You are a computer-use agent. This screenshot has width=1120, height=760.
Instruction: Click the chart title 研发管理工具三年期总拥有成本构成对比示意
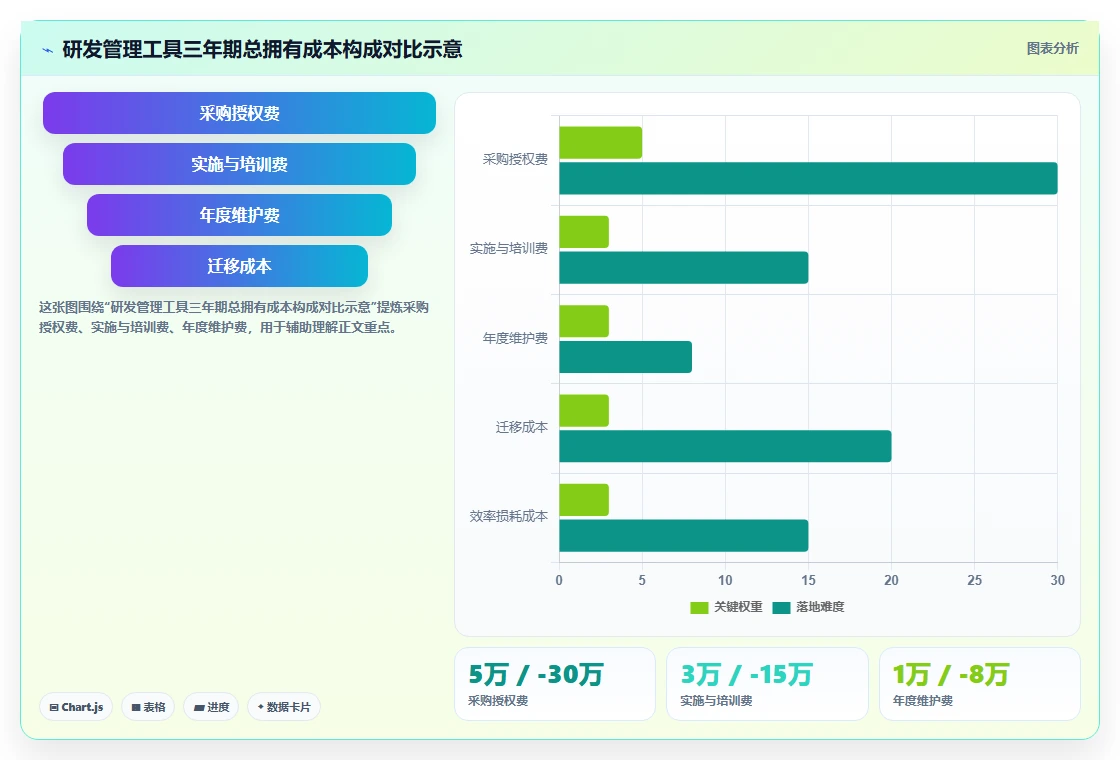[x=262, y=49]
